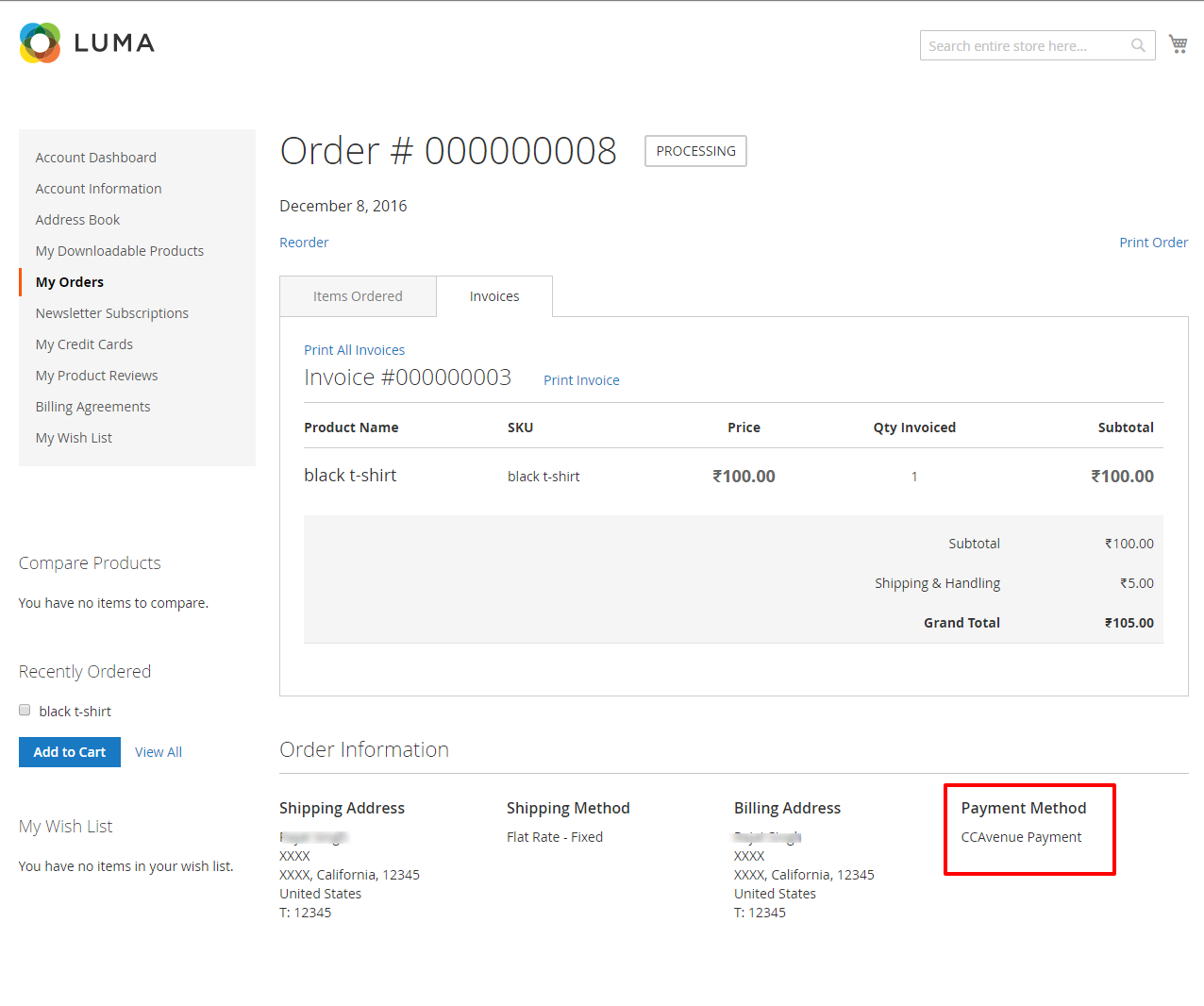
Task: View Billing Agreements
Action: [92, 406]
